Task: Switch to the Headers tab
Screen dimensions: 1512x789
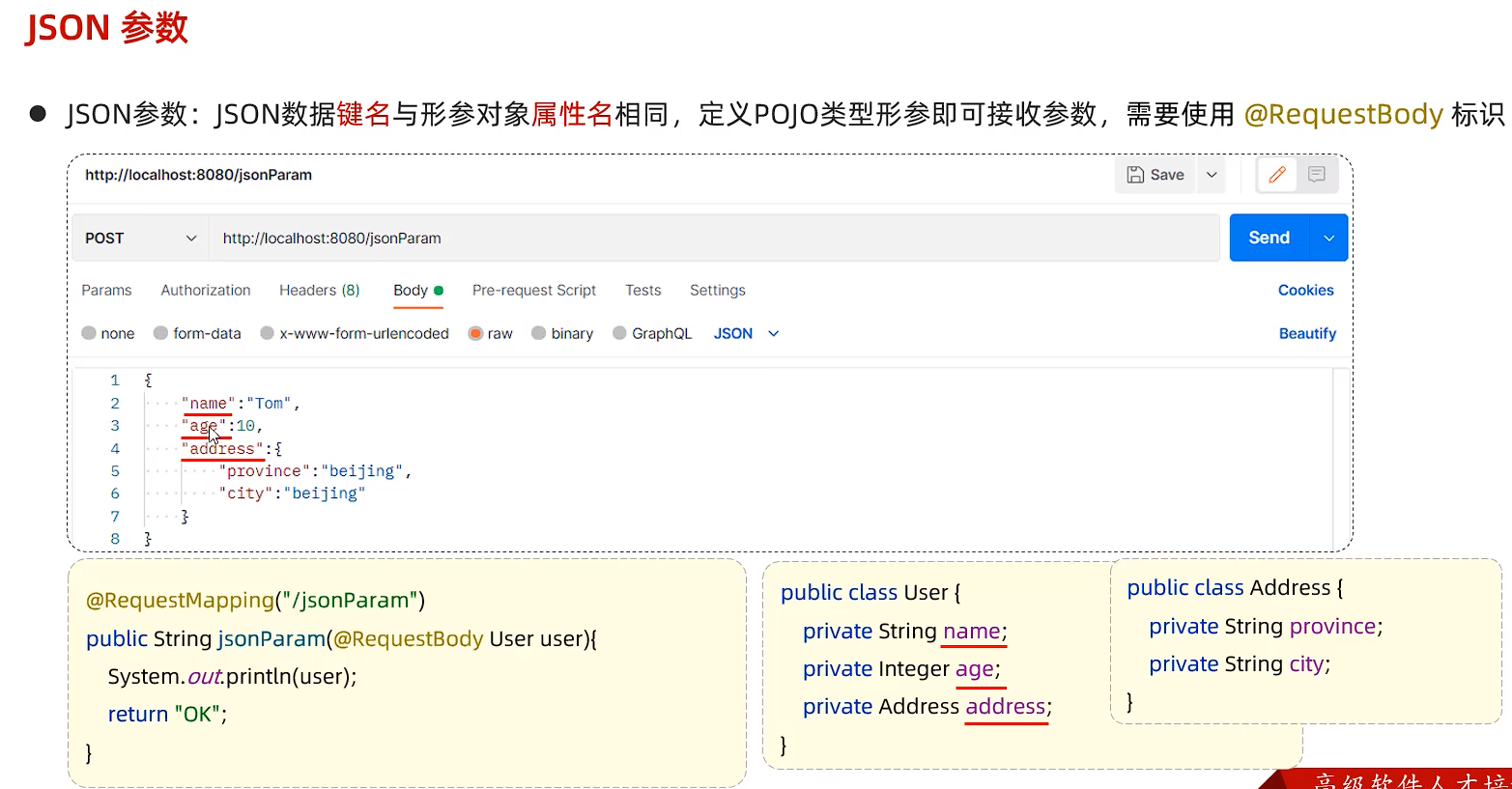Action: tap(319, 291)
